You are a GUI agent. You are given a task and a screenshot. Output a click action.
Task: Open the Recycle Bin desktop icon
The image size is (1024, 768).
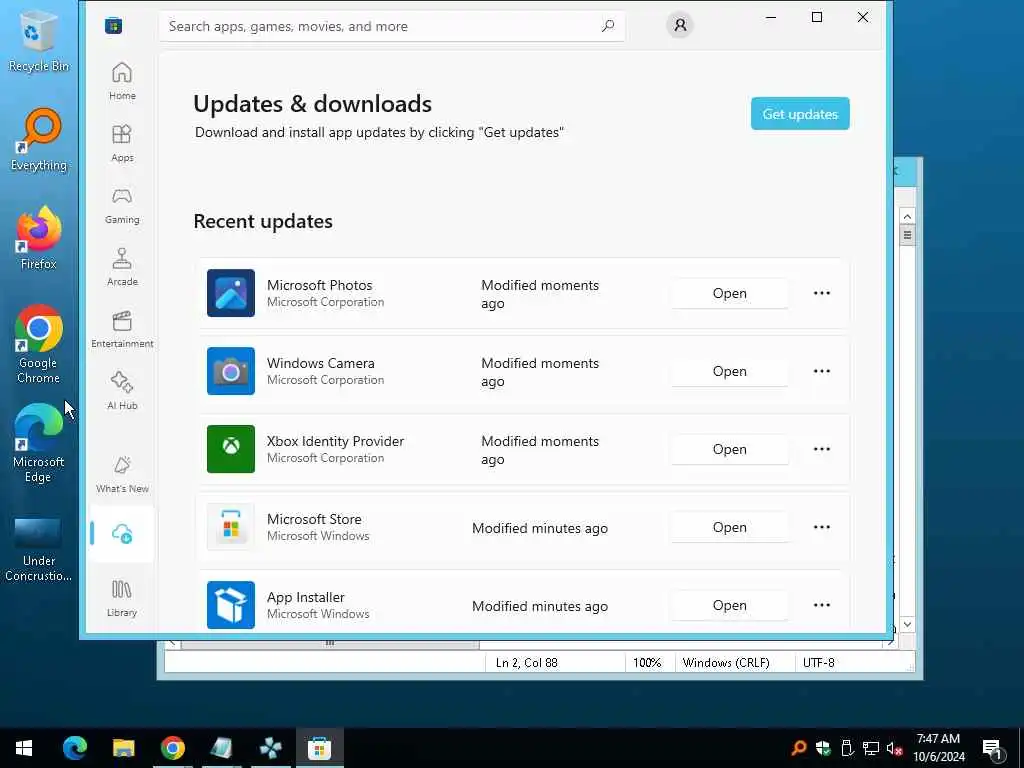(x=39, y=40)
